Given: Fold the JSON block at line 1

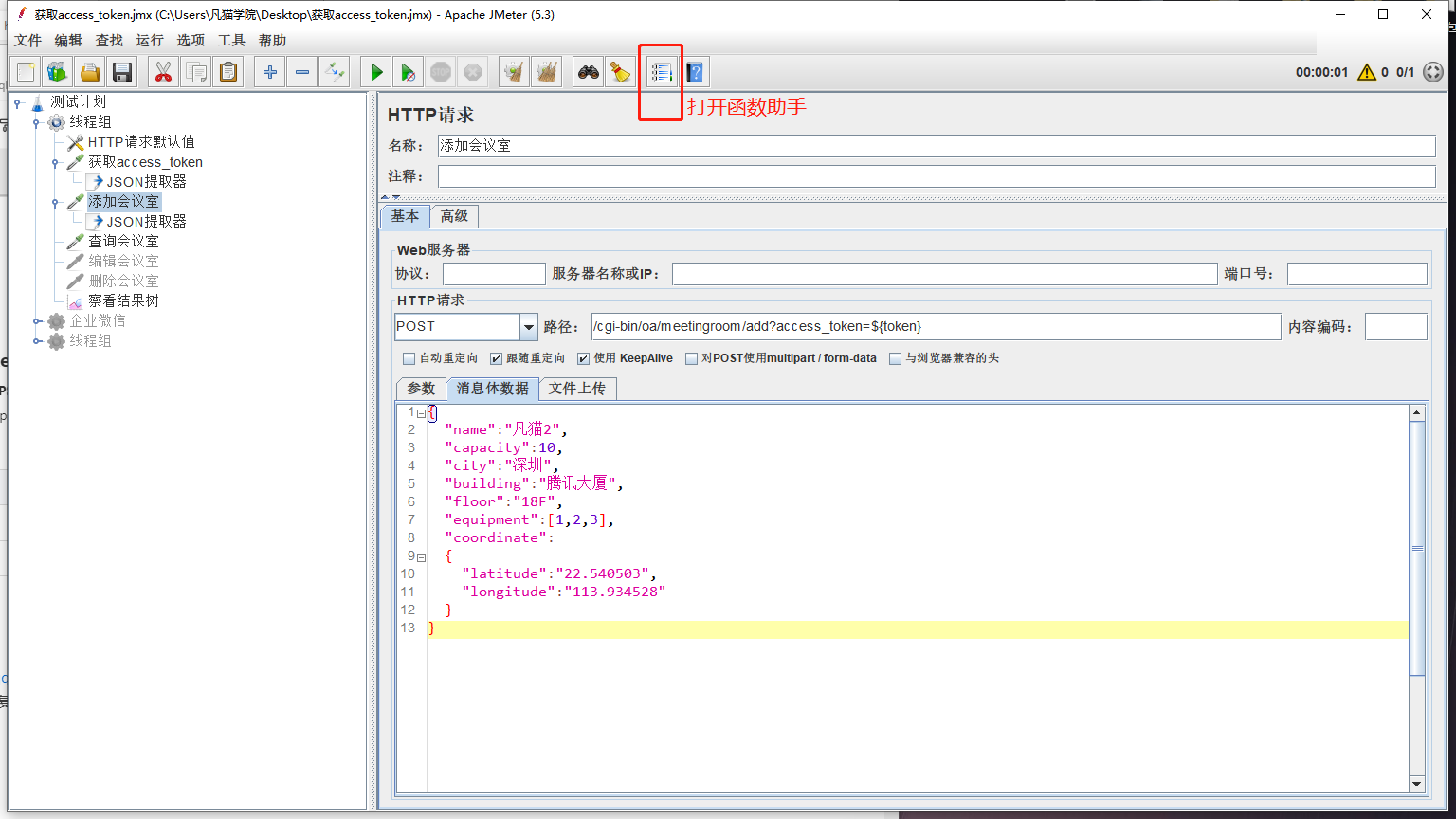Looking at the screenshot, I should coord(421,413).
